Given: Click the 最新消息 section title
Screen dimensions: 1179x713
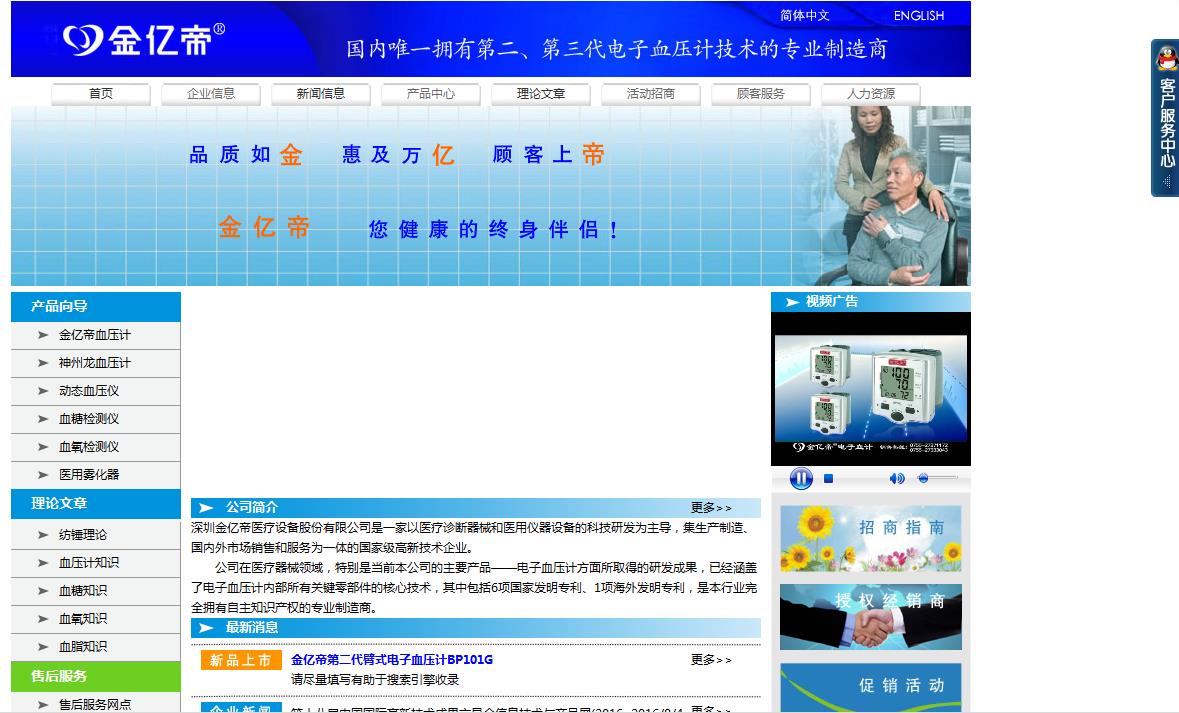Looking at the screenshot, I should (252, 627).
